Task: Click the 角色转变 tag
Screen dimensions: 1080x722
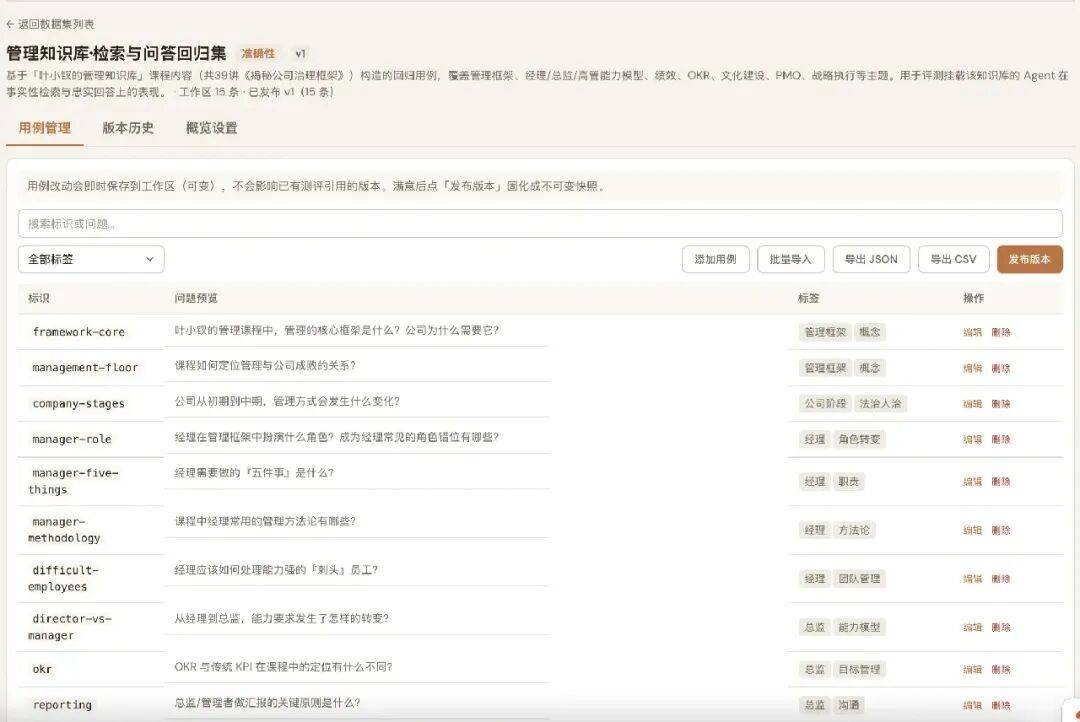Action: (859, 440)
